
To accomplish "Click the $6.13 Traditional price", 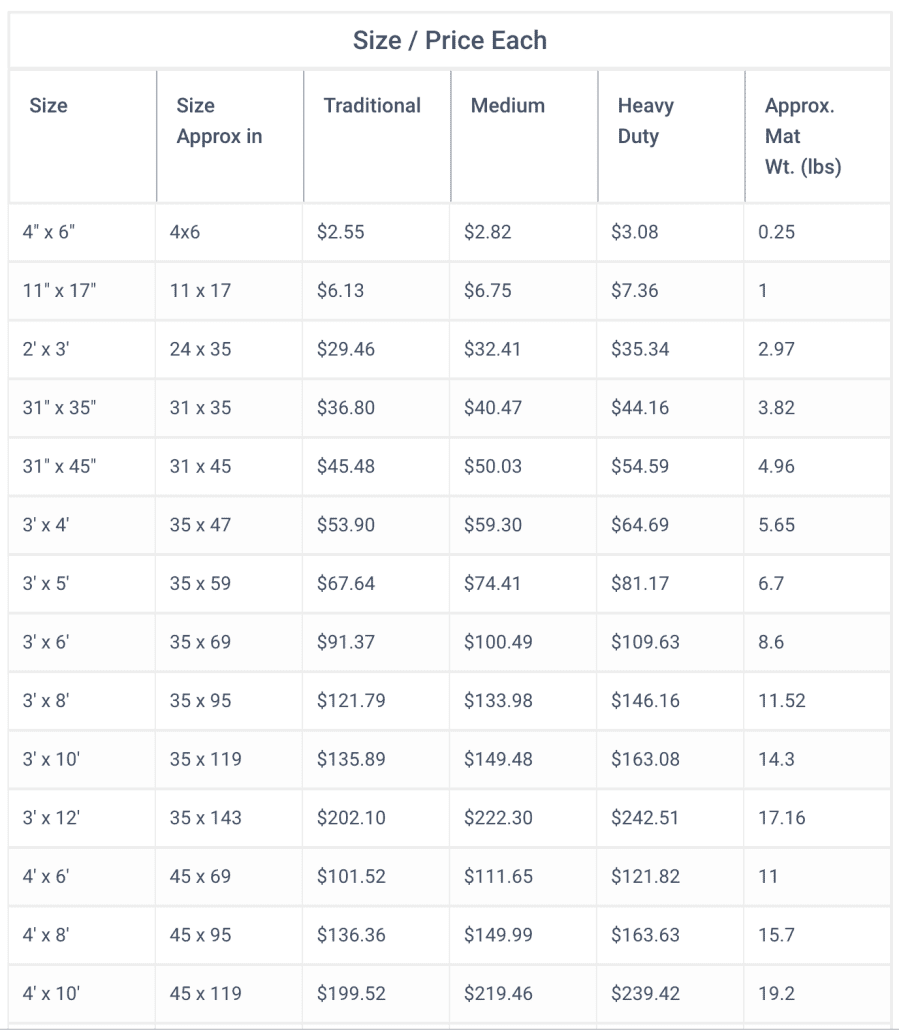I will click(x=340, y=290).
